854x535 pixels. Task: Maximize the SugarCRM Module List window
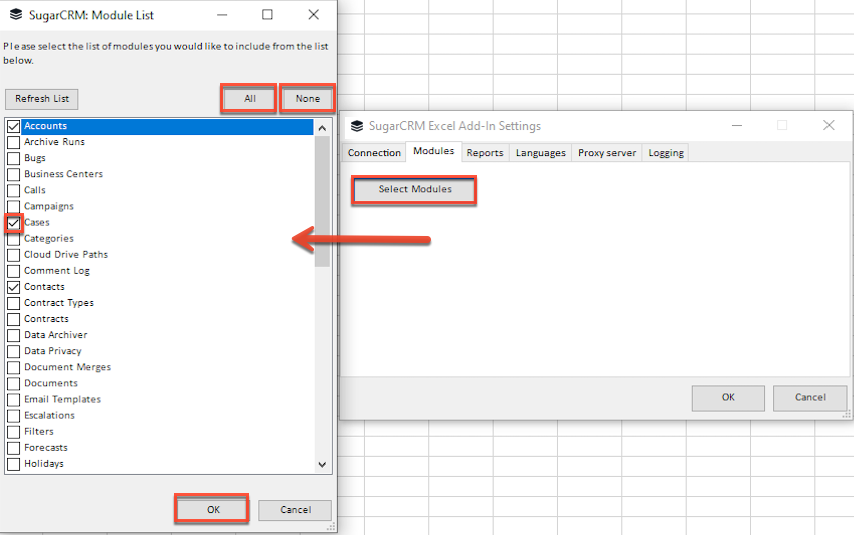point(267,15)
